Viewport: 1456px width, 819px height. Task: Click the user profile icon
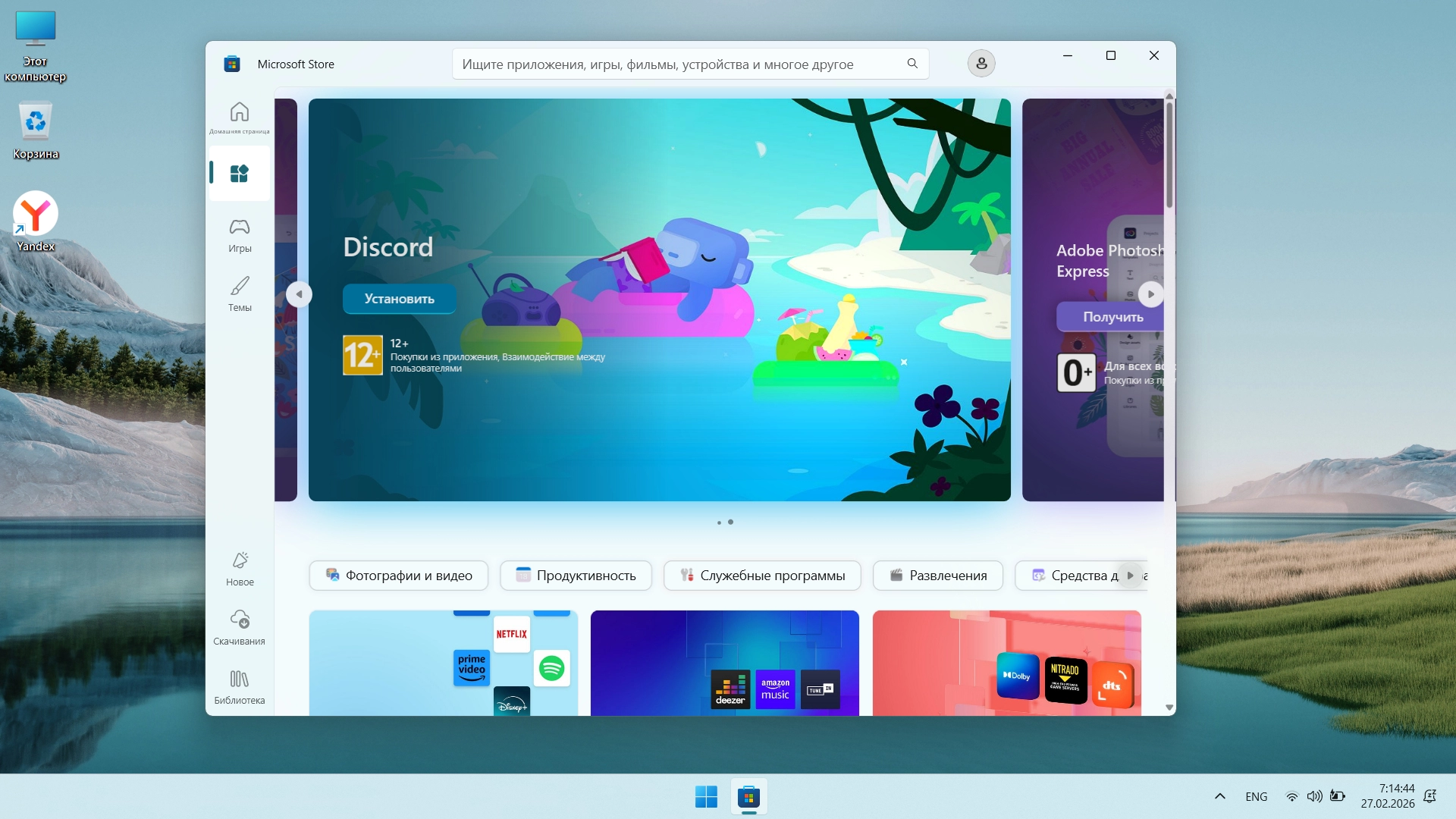click(x=981, y=64)
